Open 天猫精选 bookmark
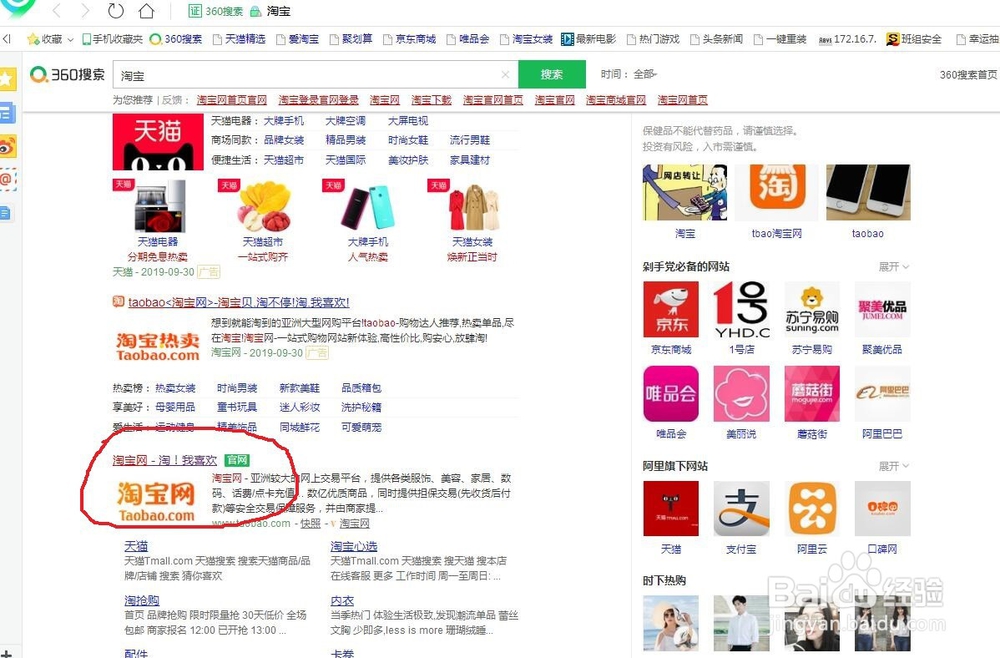The width and height of the screenshot is (1000, 658). coord(239,39)
